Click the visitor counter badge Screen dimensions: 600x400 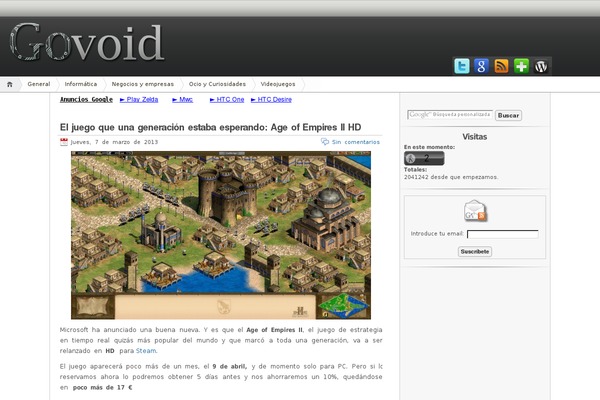coord(424,158)
